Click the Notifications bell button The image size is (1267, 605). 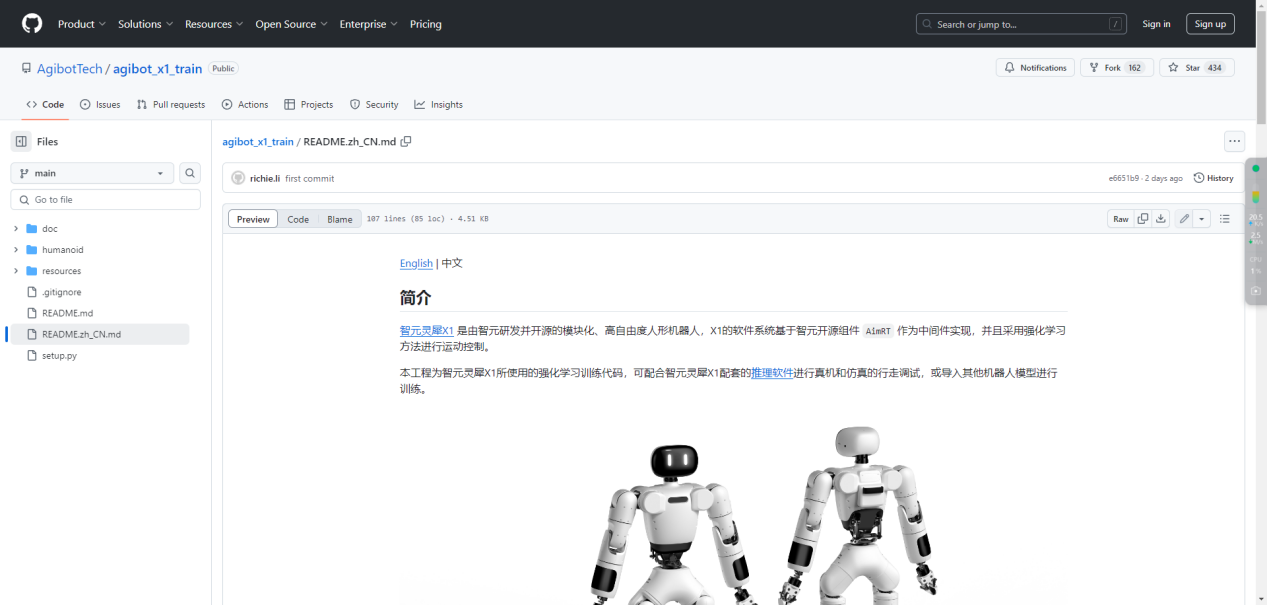1035,68
